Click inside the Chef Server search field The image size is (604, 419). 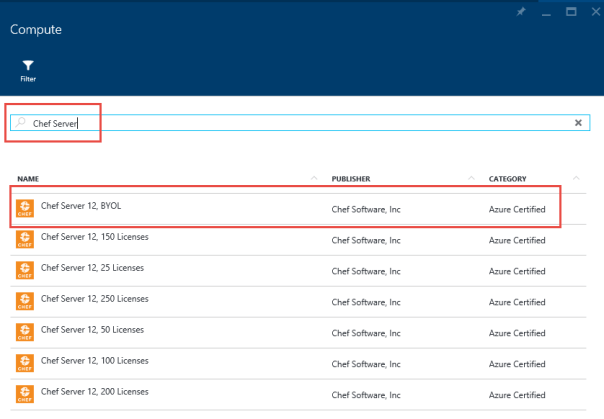[300, 123]
